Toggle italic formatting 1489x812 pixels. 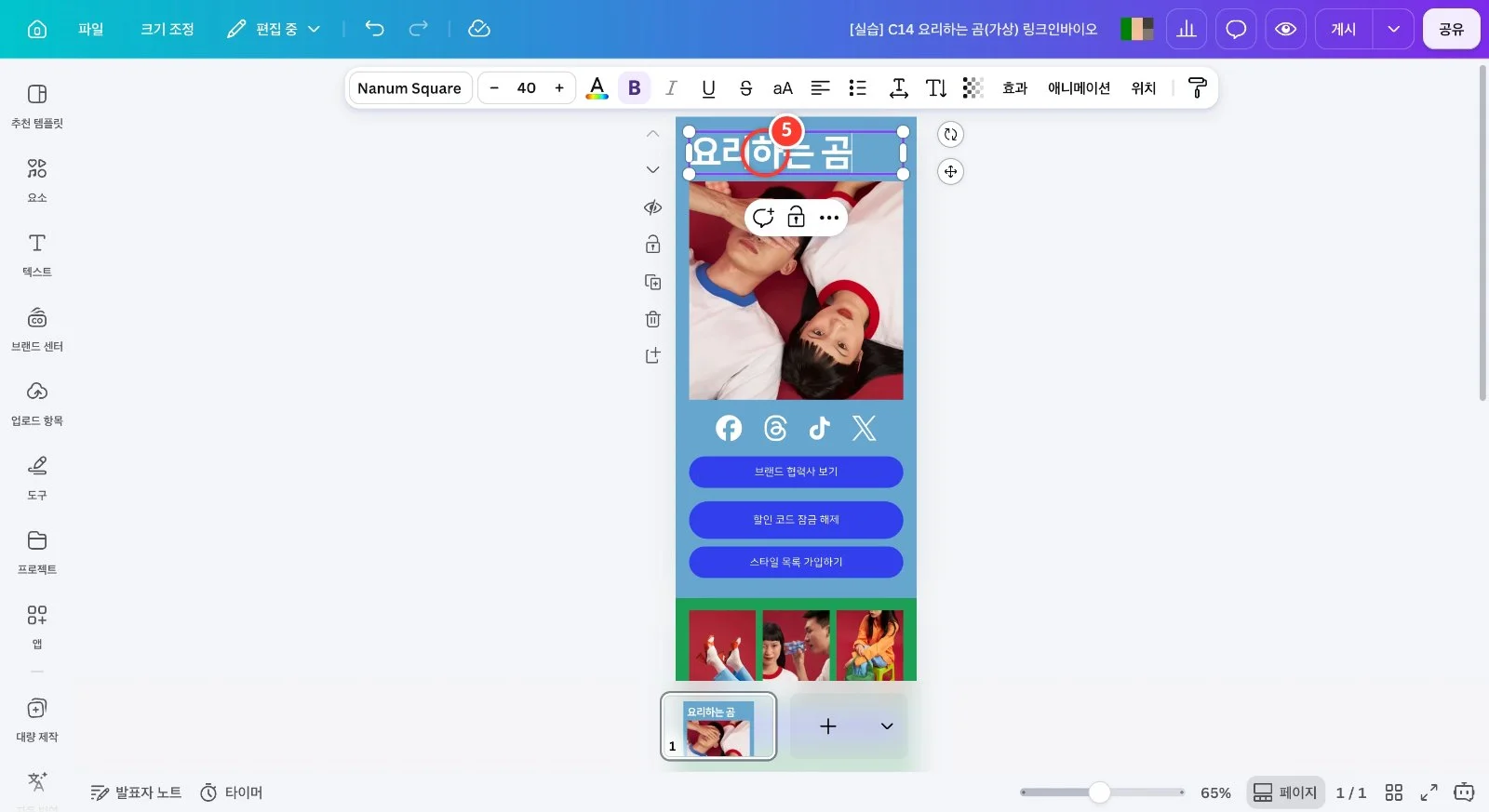pyautogui.click(x=671, y=88)
